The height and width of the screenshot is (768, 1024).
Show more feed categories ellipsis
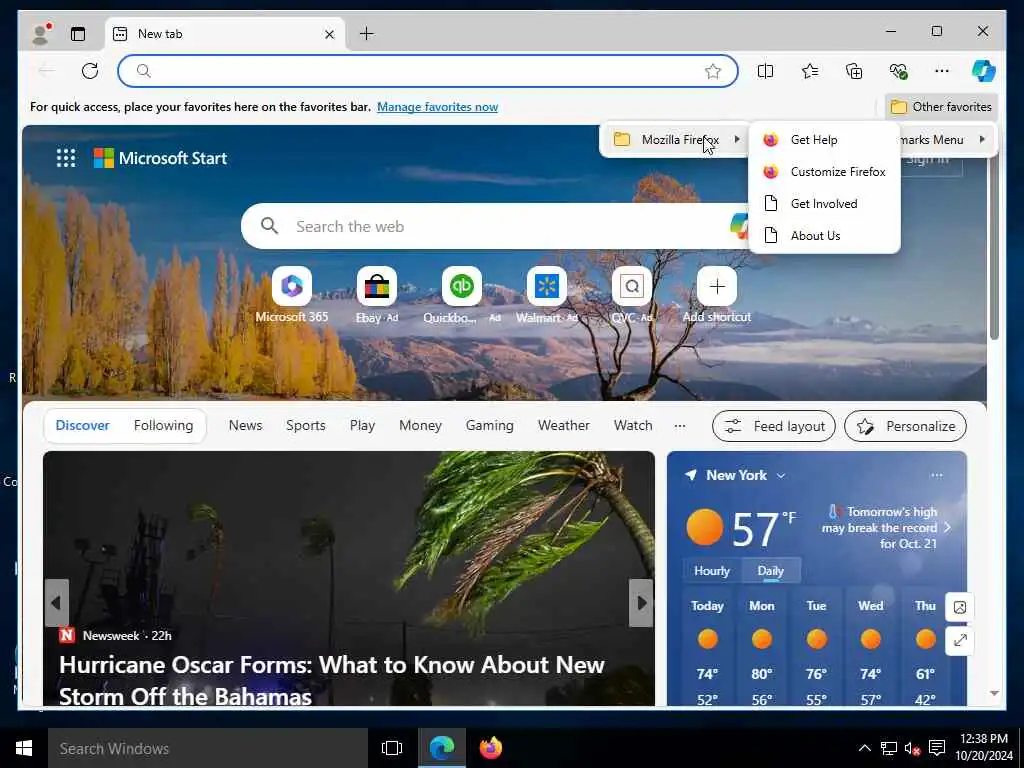pos(680,426)
